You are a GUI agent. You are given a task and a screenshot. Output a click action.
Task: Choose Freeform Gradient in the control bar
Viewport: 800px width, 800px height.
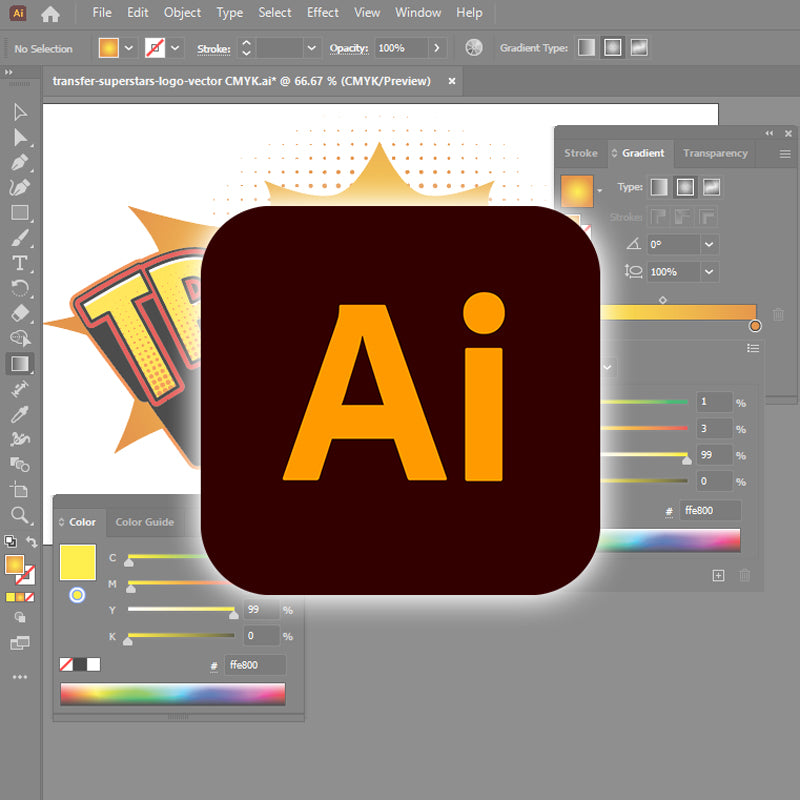[639, 48]
